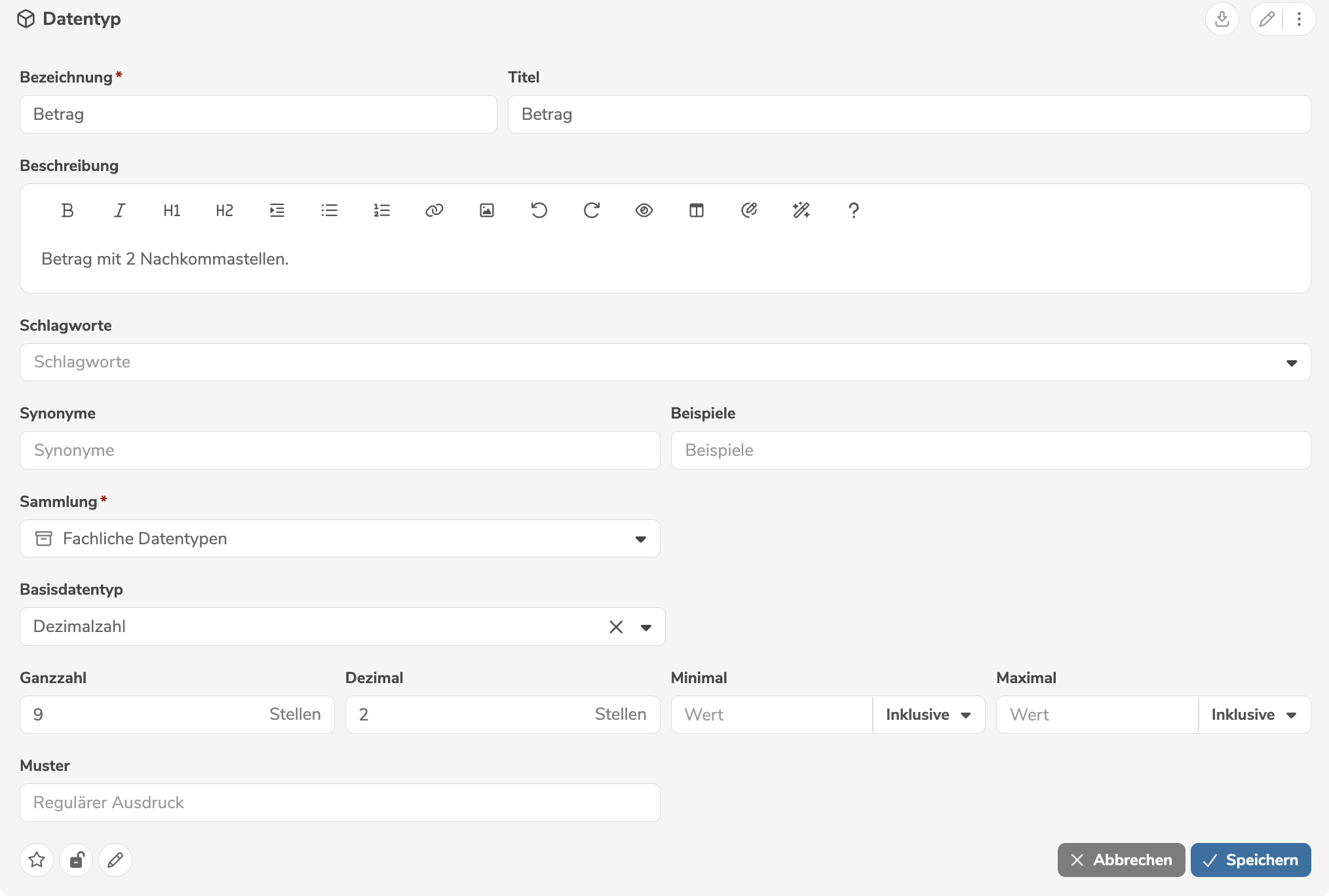Click the redo arrow in editor toolbar
The width and height of the screenshot is (1329, 896).
coord(591,210)
